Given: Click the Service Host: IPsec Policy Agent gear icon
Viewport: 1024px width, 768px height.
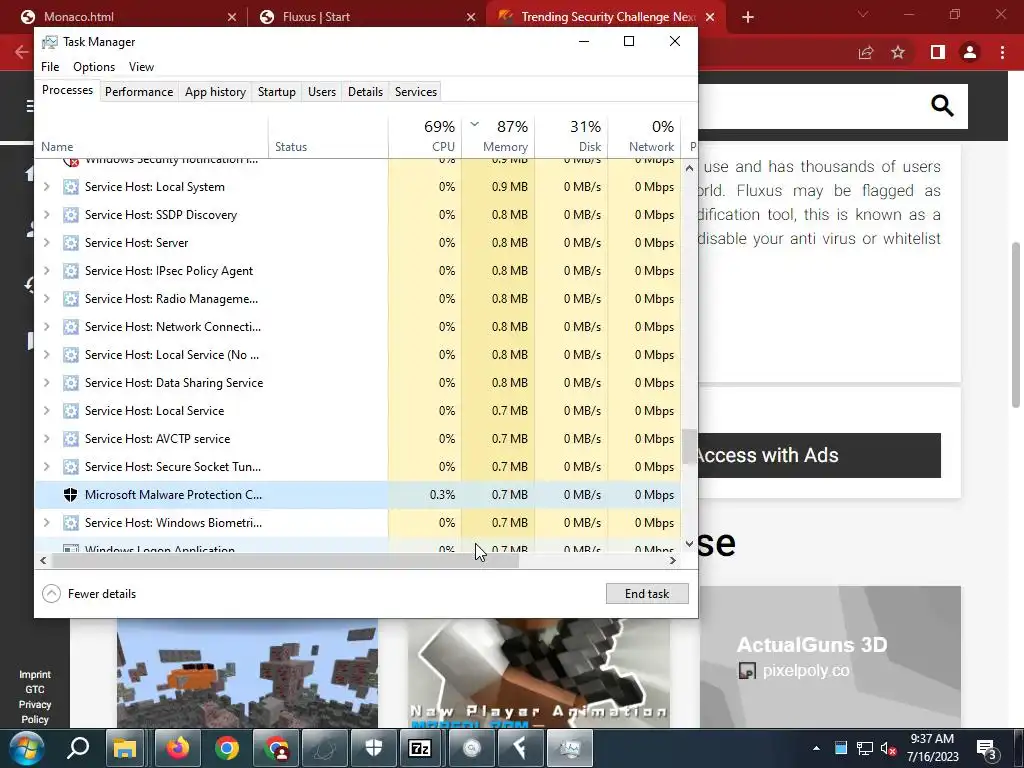Looking at the screenshot, I should 71,271.
